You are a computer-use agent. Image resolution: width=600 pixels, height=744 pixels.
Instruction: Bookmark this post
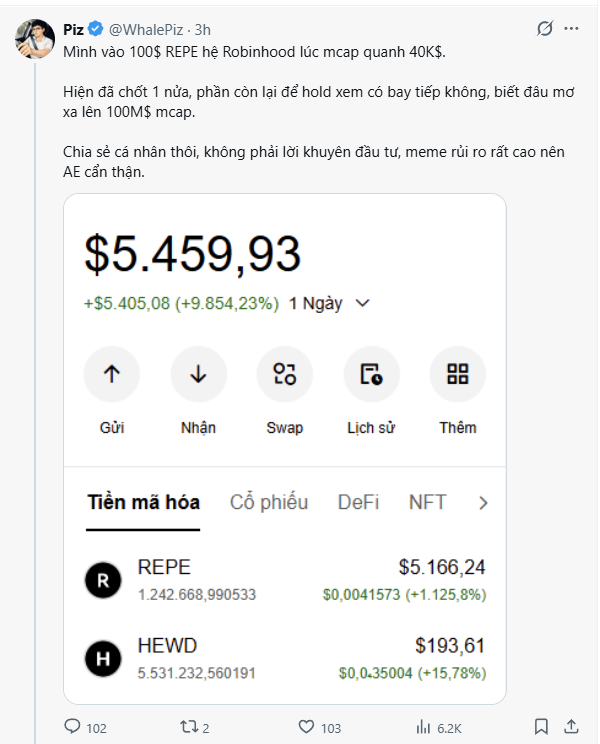pyautogui.click(x=541, y=726)
